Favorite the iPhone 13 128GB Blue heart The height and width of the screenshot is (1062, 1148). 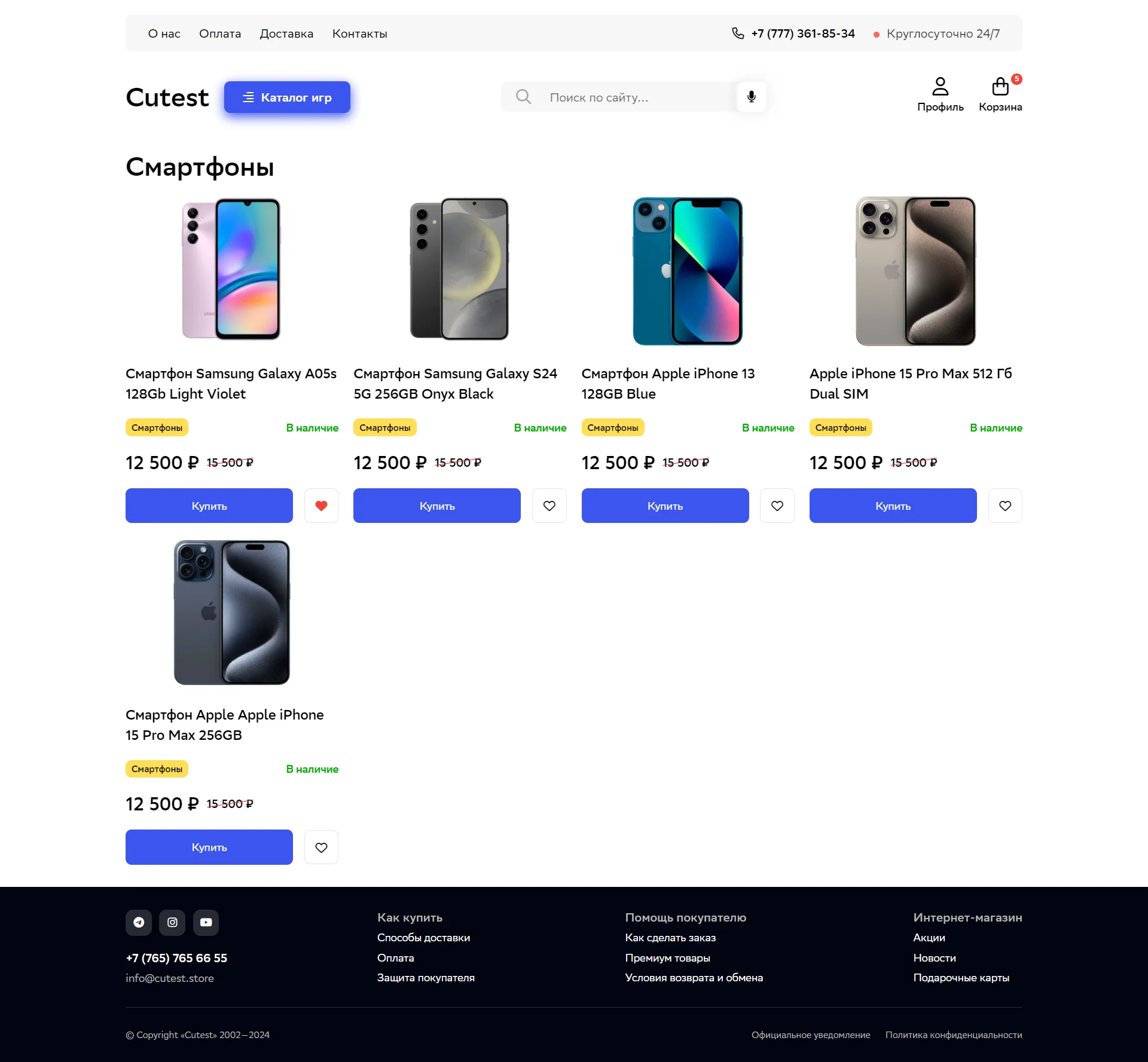coord(777,506)
